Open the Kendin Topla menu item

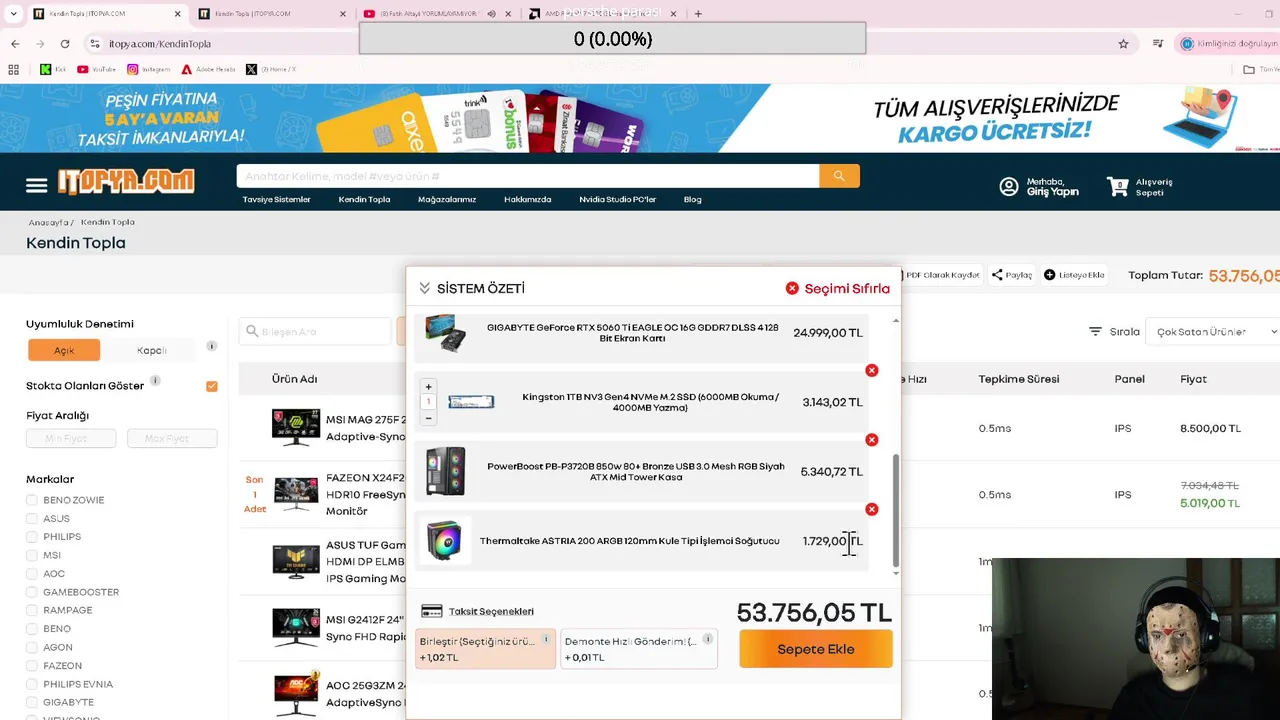pos(364,199)
